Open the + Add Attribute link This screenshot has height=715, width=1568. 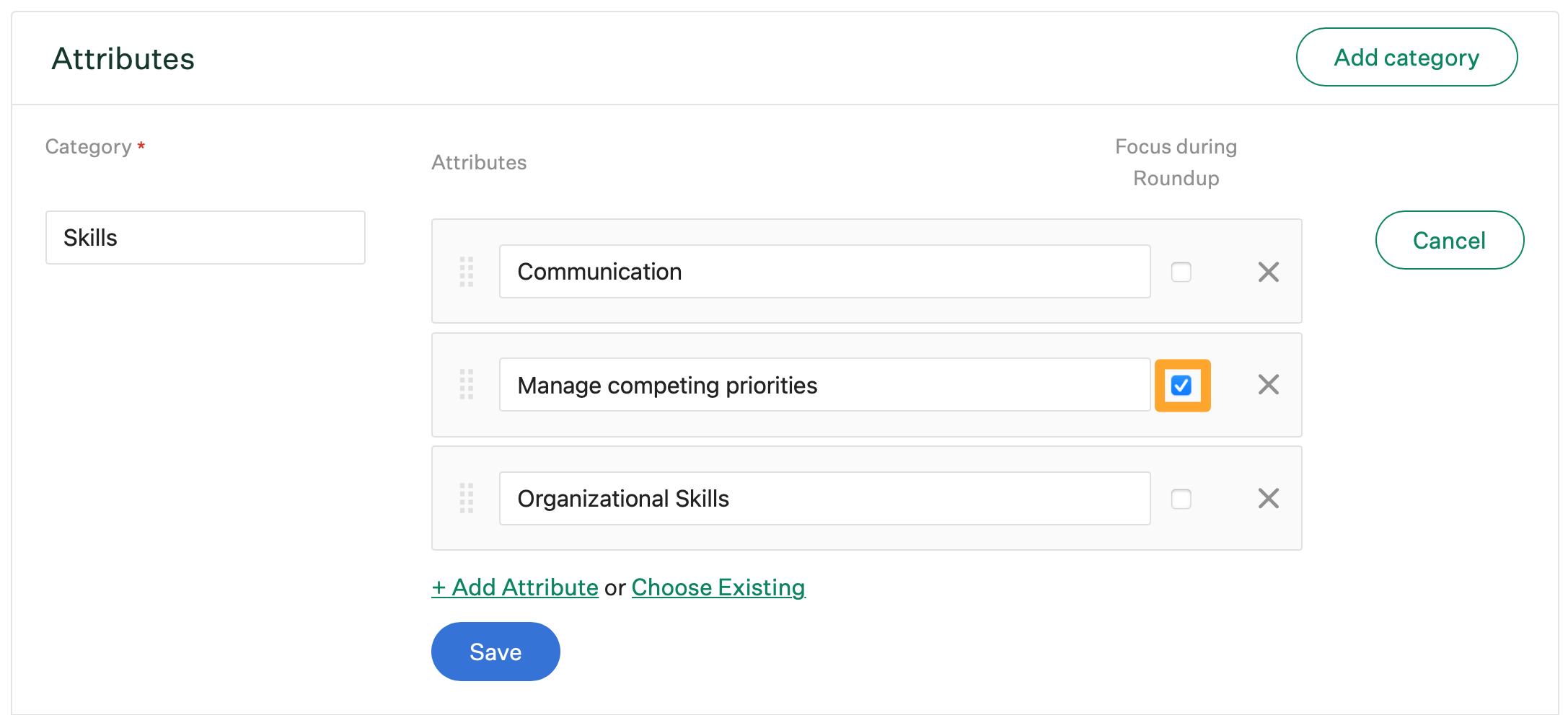[515, 587]
